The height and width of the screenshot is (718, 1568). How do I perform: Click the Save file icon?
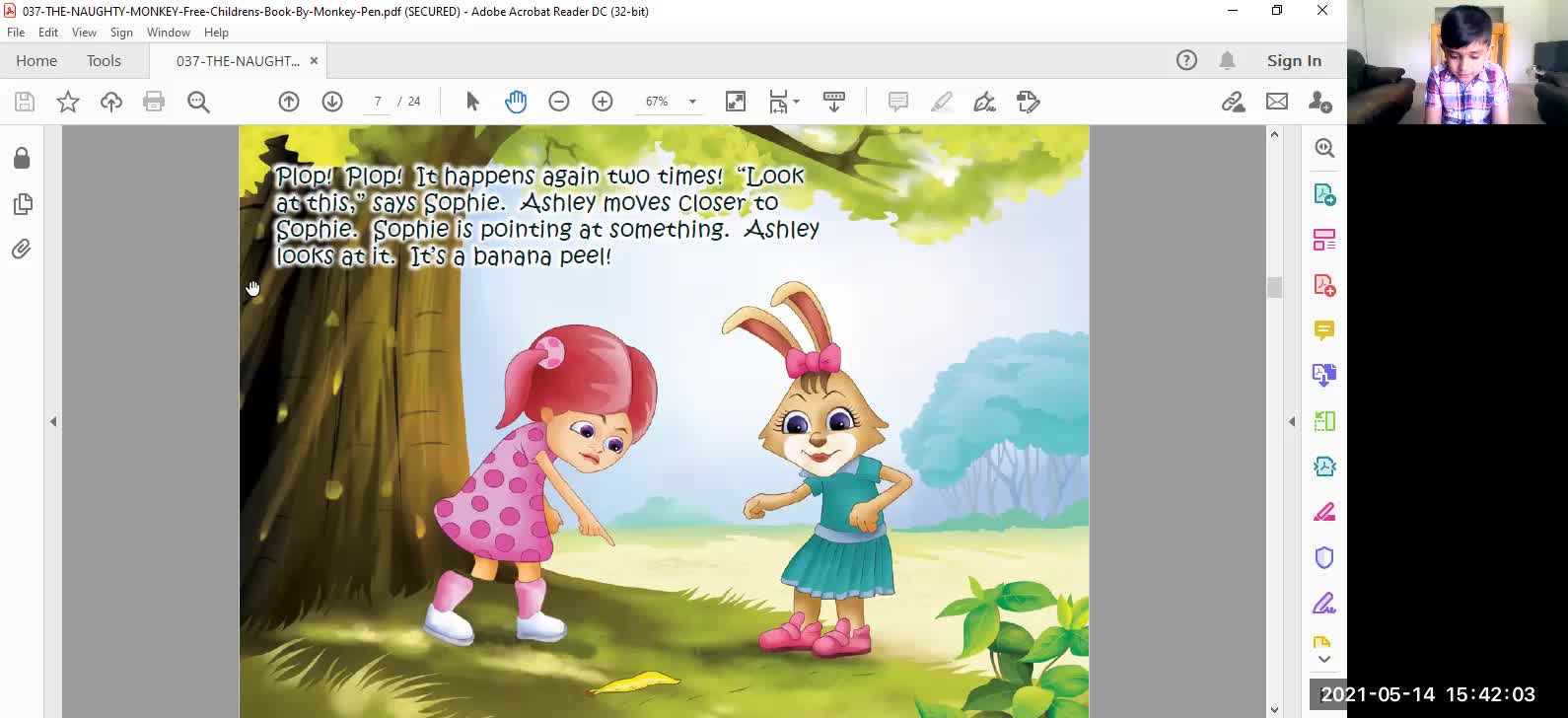pyautogui.click(x=25, y=102)
